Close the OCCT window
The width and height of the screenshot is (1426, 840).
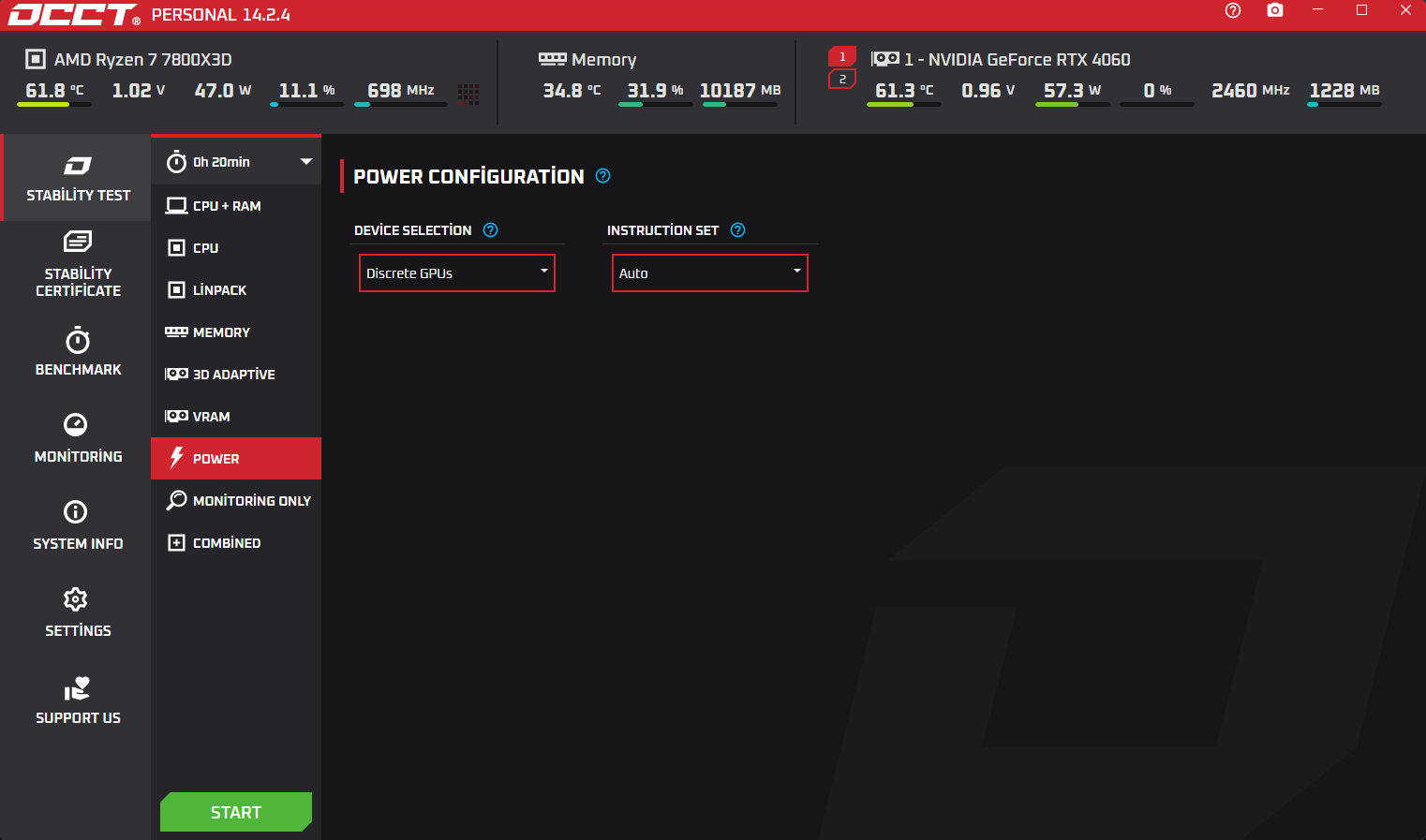[x=1405, y=10]
